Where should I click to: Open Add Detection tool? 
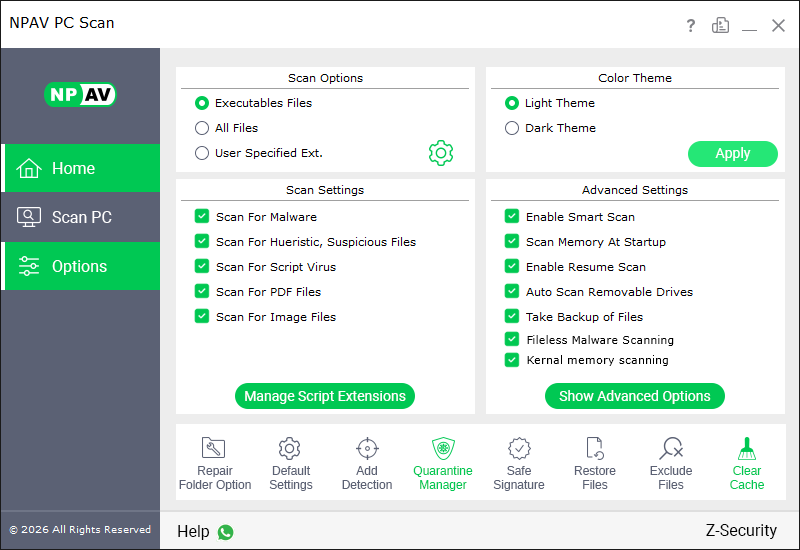[x=367, y=464]
